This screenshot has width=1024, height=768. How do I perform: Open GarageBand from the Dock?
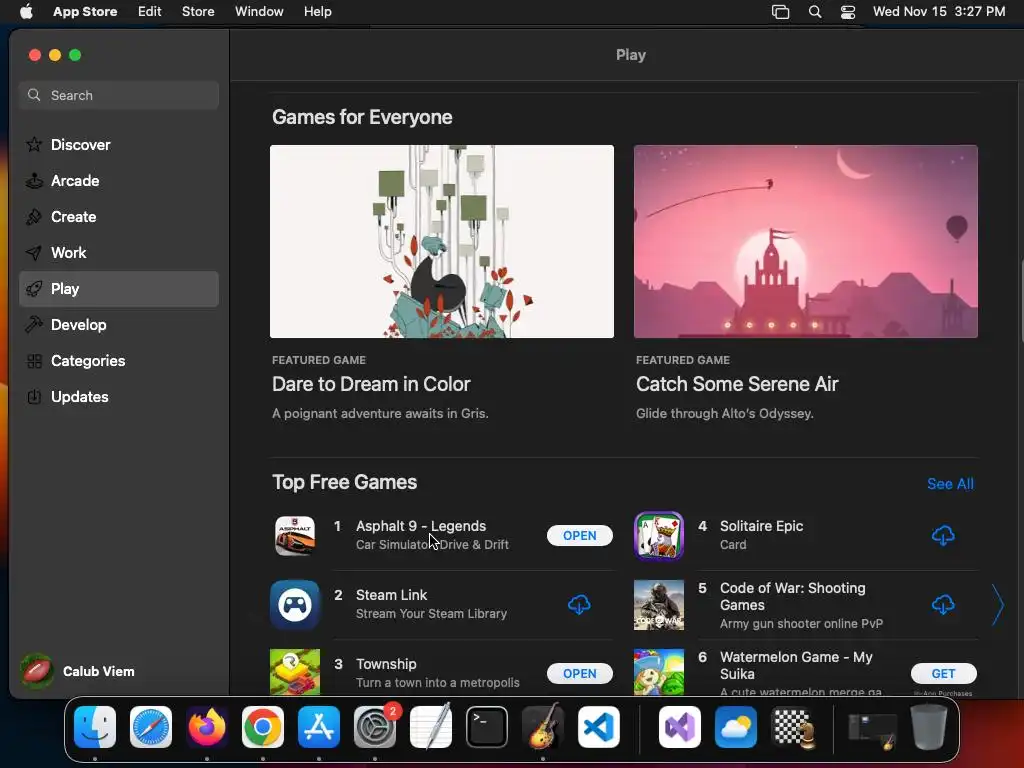543,727
